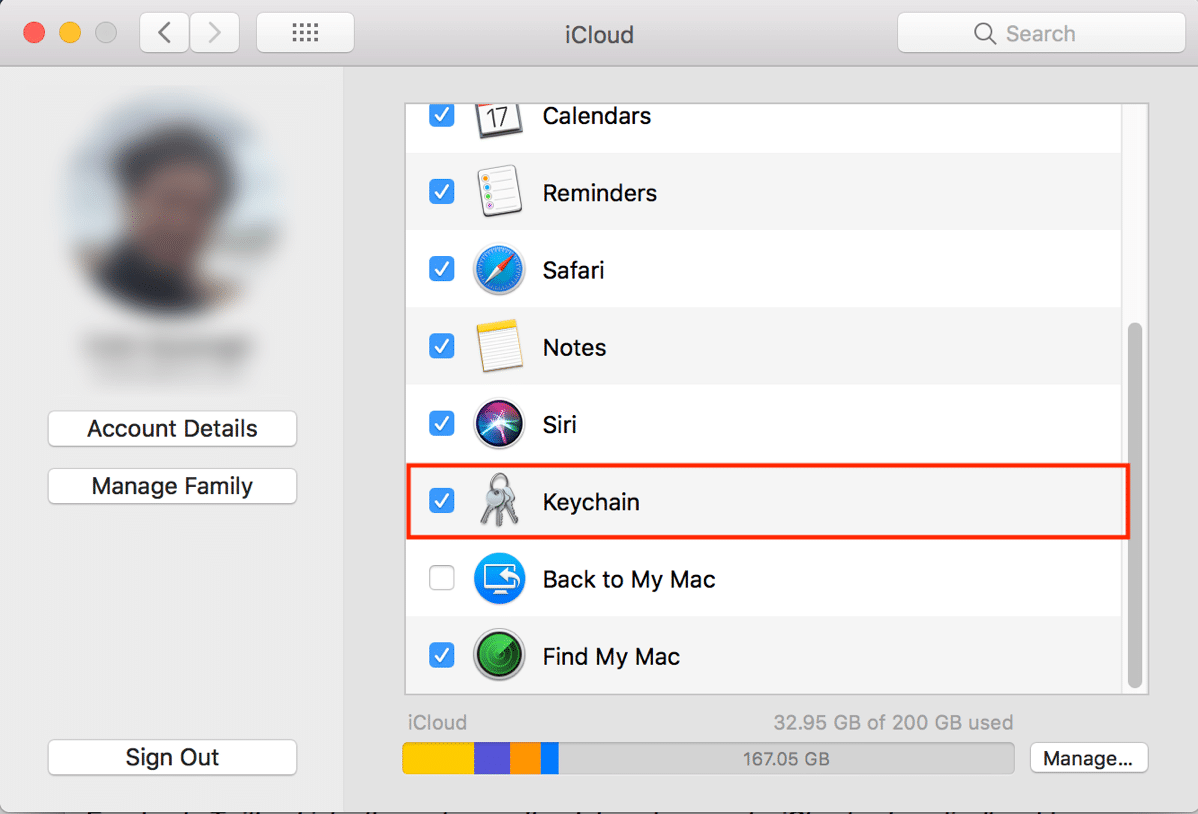
Task: Uncheck the Keychain checkbox
Action: tap(442, 501)
